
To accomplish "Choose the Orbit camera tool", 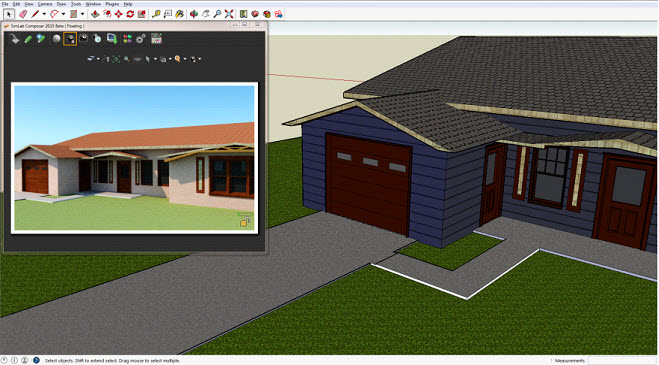I will point(194,14).
